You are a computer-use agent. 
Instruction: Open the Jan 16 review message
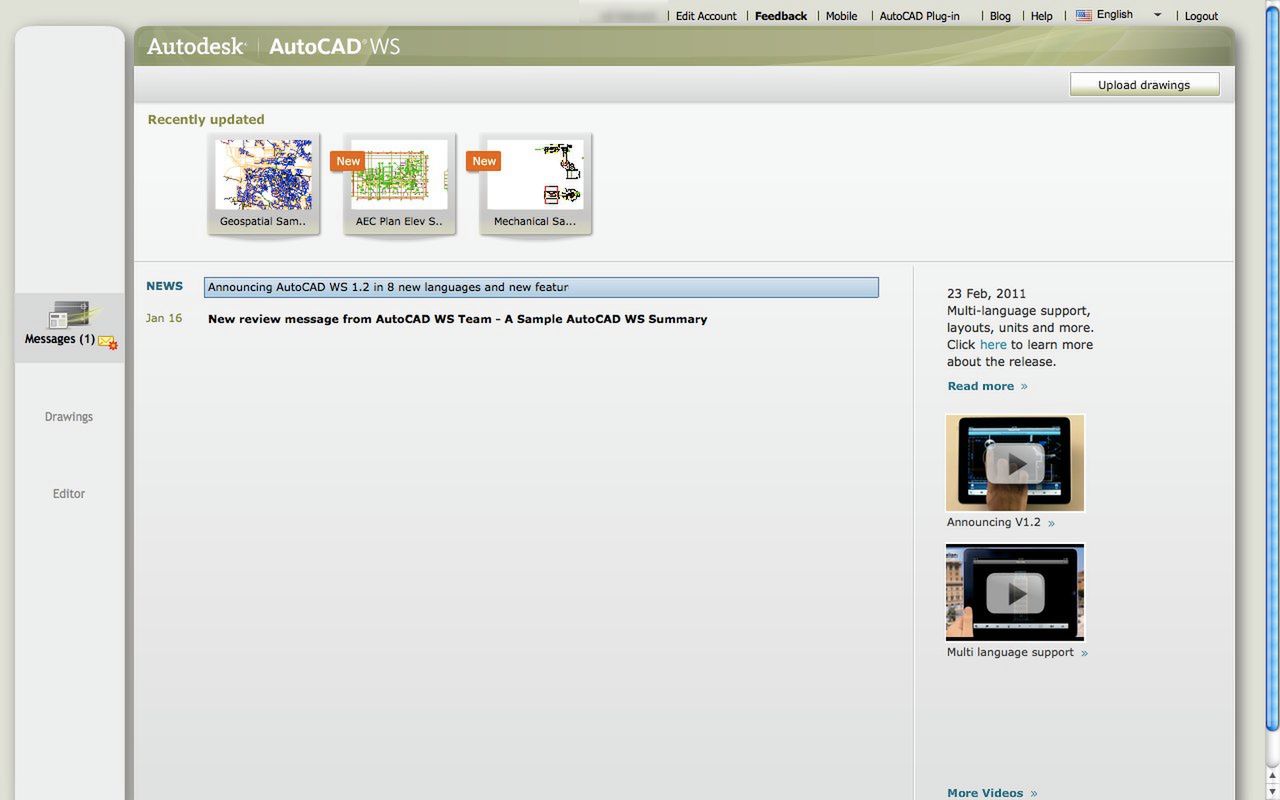[x=457, y=319]
